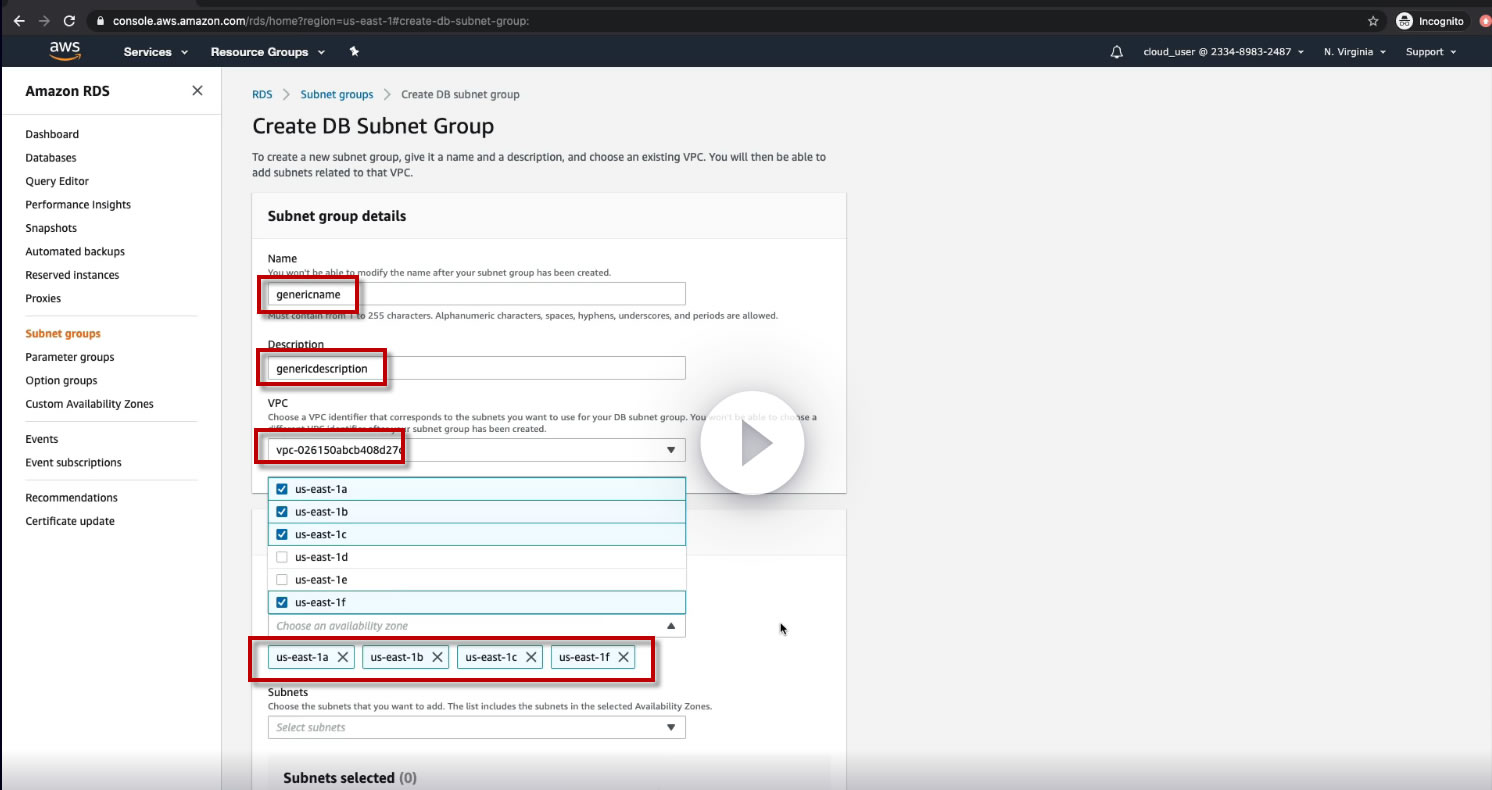Open the notifications bell icon
This screenshot has height=790, width=1492.
(x=1117, y=52)
